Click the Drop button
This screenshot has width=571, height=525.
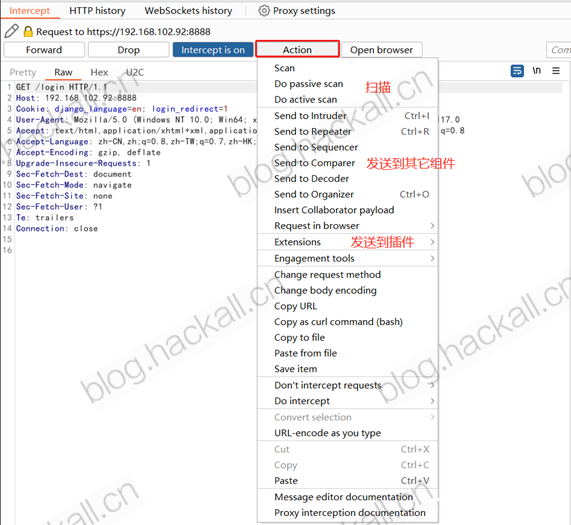(129, 50)
